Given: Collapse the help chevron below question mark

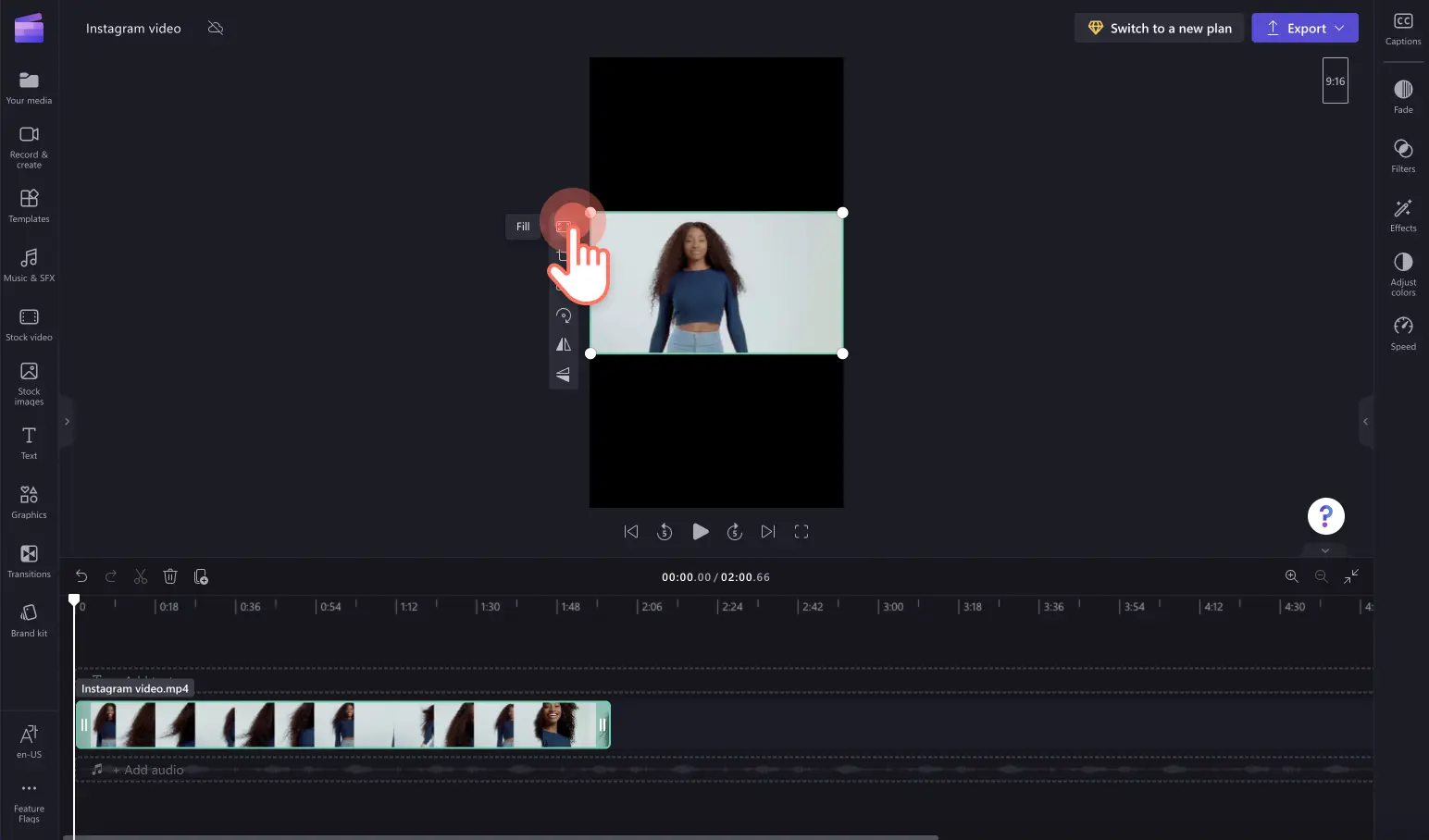Looking at the screenshot, I should point(1324,550).
